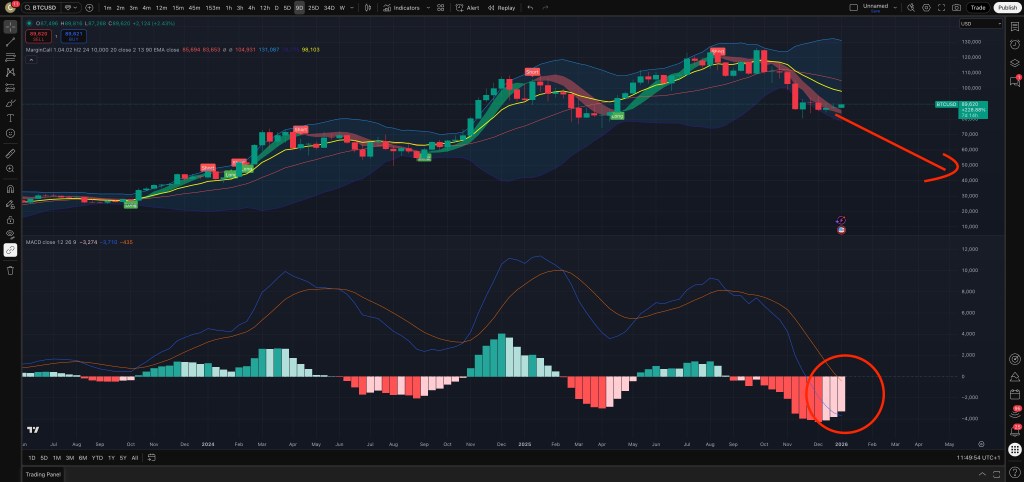The height and width of the screenshot is (482, 1024).
Task: Open the alerts clock icon in right sidebar
Action: [x=1013, y=43]
